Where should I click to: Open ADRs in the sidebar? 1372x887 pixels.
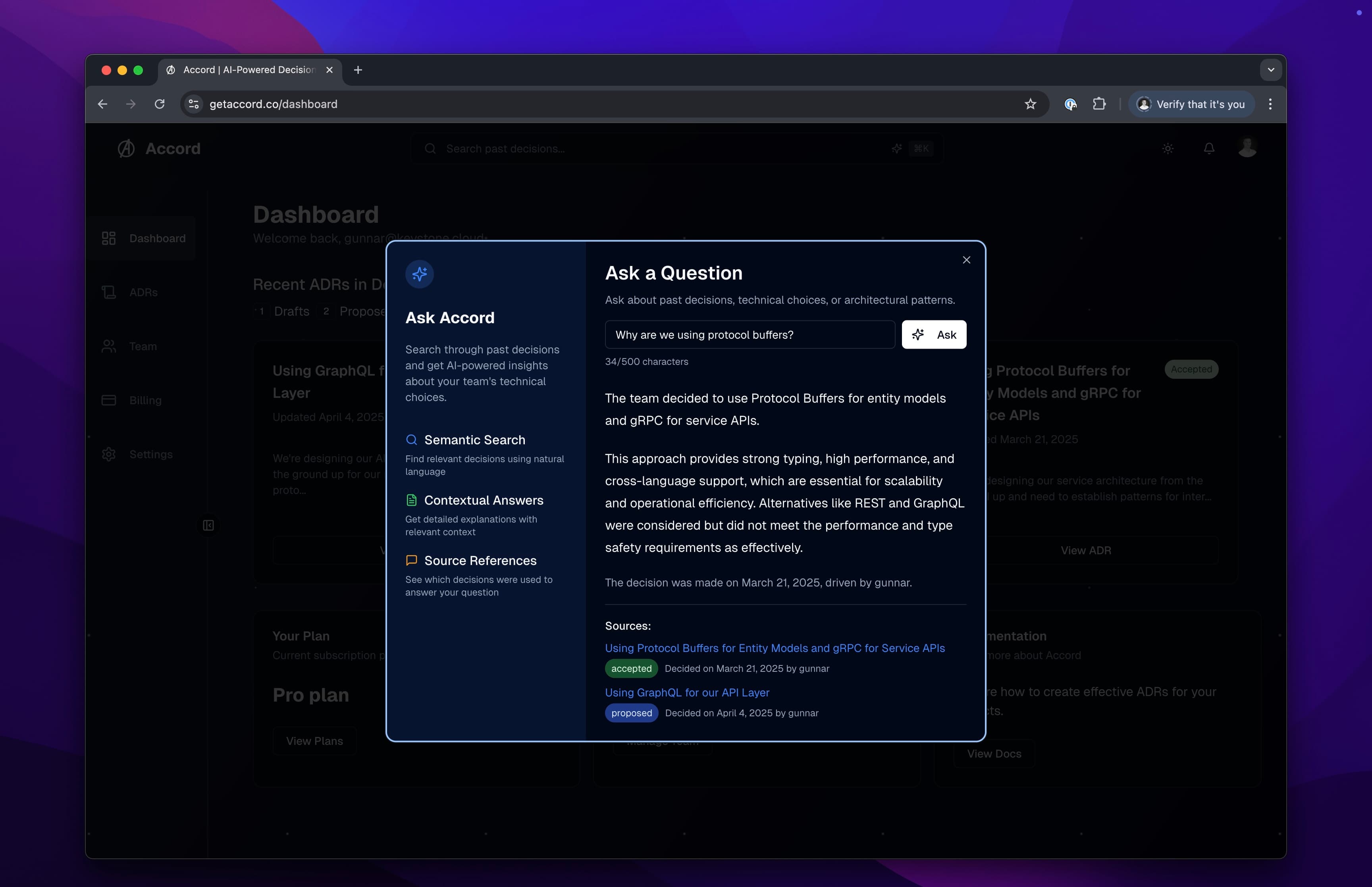129,293
